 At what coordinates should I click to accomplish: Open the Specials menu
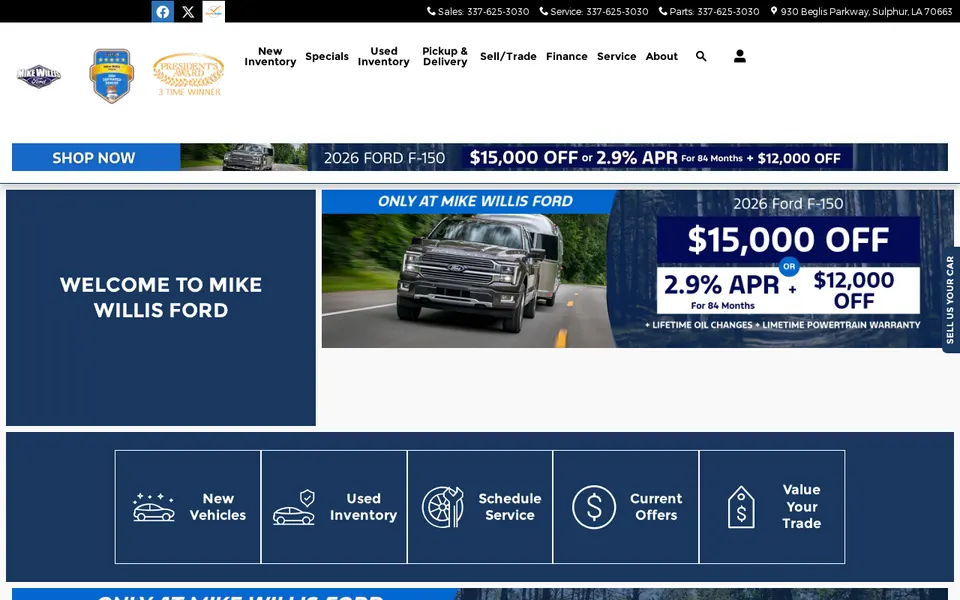(x=327, y=56)
